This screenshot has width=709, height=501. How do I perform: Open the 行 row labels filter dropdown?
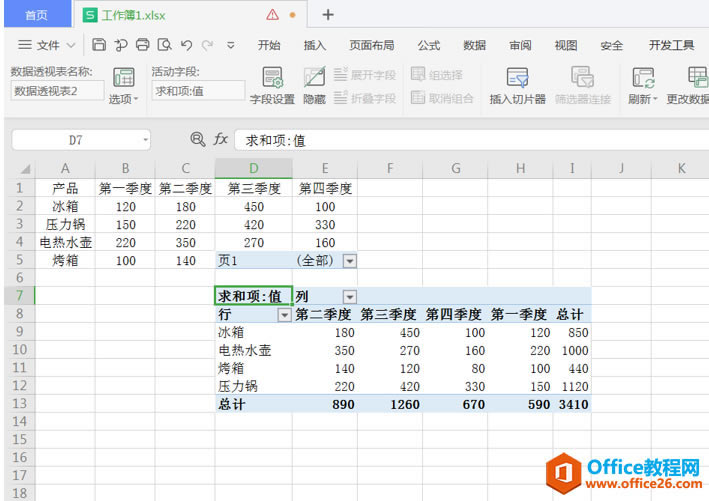pos(284,315)
